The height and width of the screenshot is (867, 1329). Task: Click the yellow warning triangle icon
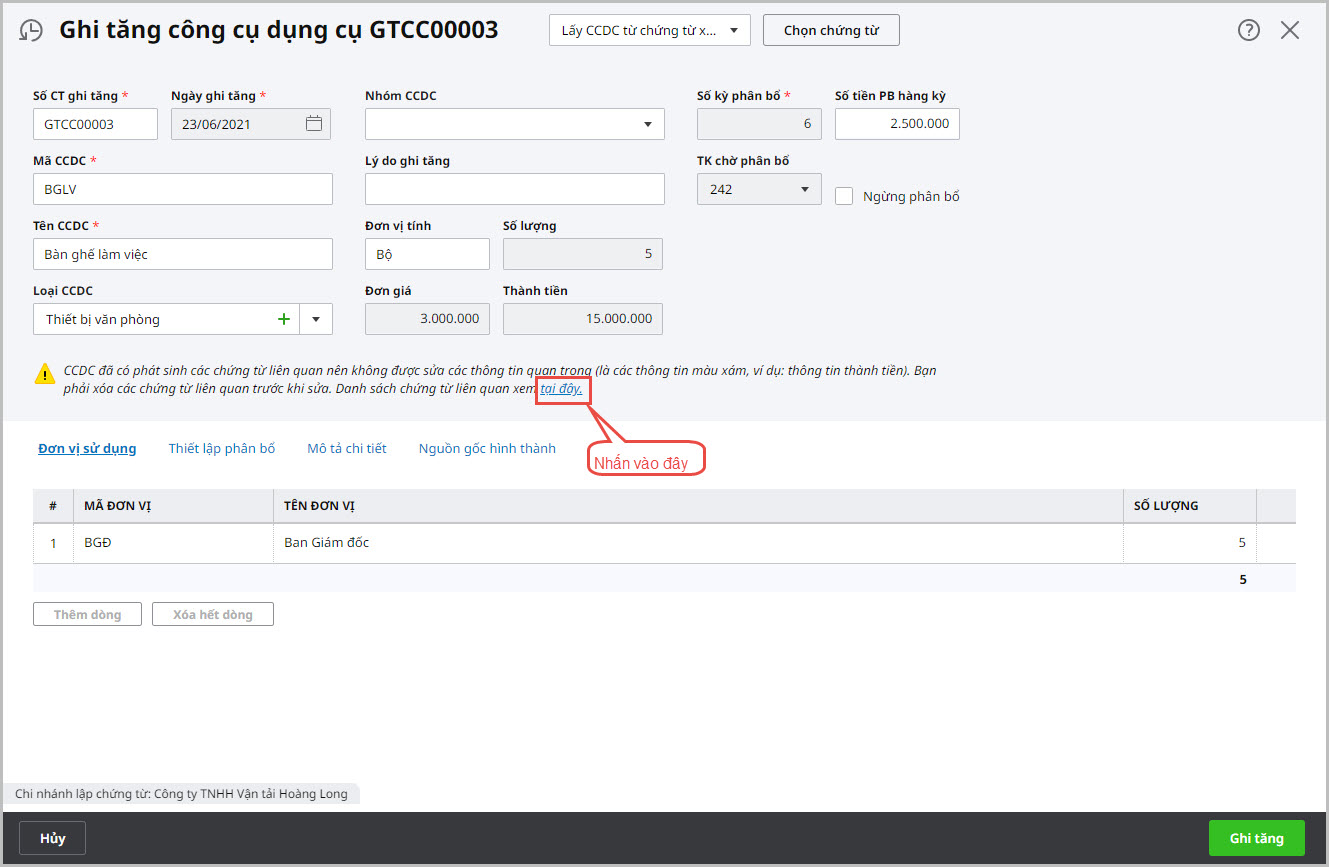point(45,374)
